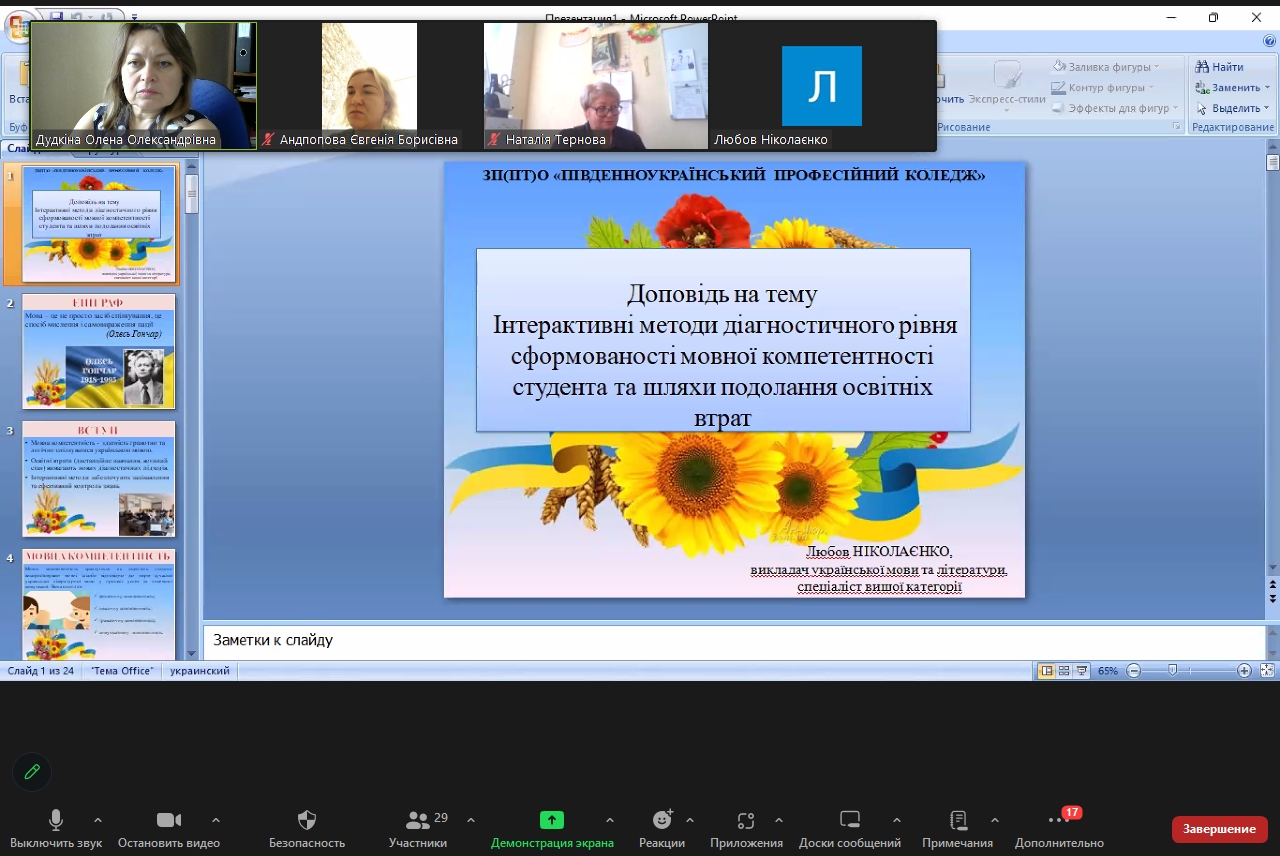Image resolution: width=1280 pixels, height=856 pixels.
Task: Expand arrow next to Приложения
Action: click(x=779, y=820)
